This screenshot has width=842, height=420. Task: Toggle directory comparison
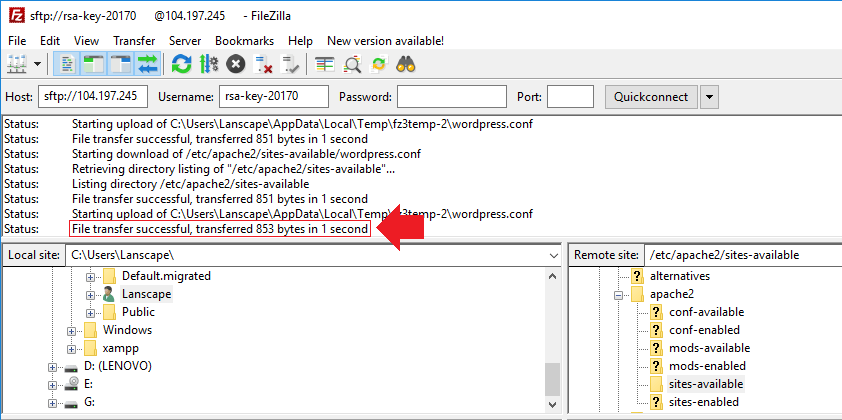pos(352,65)
